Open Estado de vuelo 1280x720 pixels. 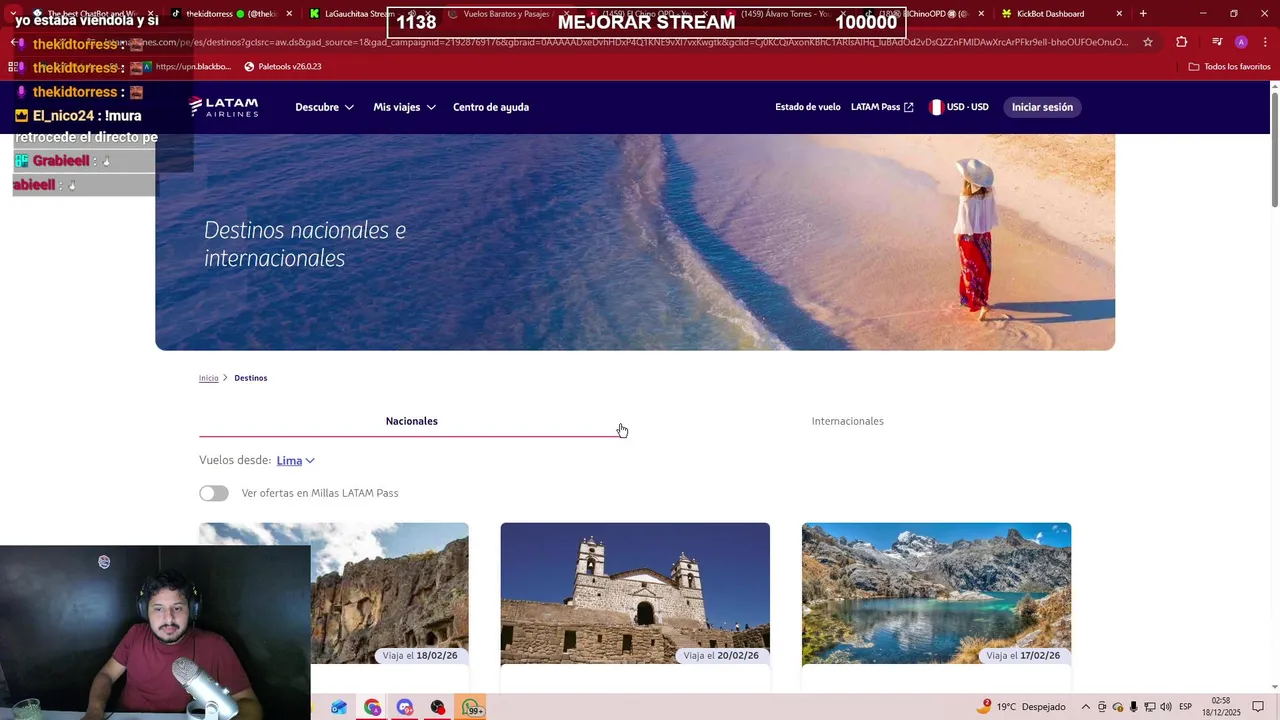[x=808, y=107]
